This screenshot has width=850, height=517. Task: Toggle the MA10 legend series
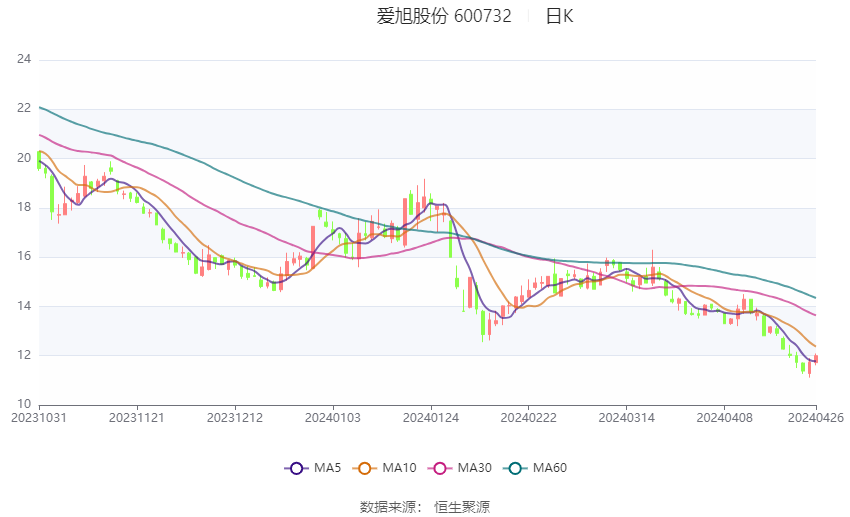pos(384,468)
